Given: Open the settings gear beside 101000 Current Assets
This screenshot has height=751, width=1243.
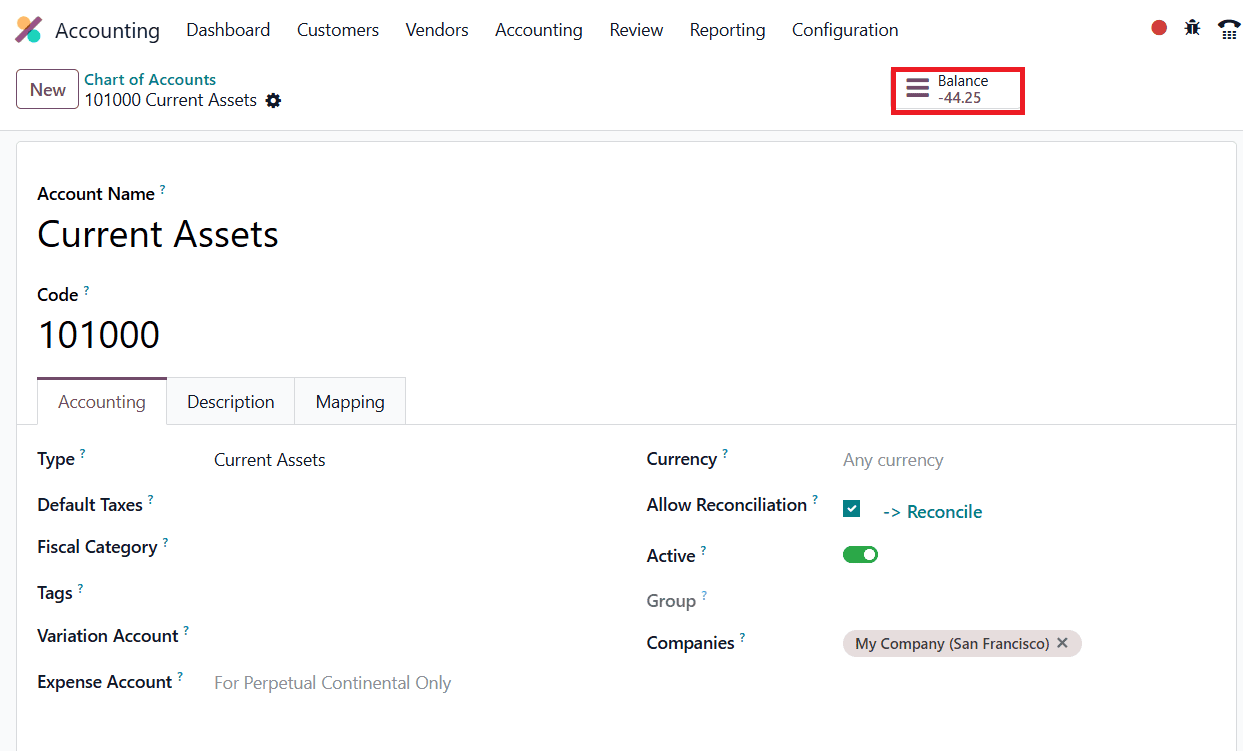Looking at the screenshot, I should 273,100.
